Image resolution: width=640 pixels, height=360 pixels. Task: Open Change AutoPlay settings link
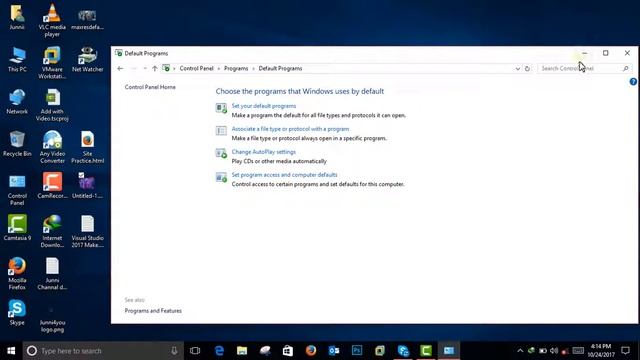(x=263, y=151)
